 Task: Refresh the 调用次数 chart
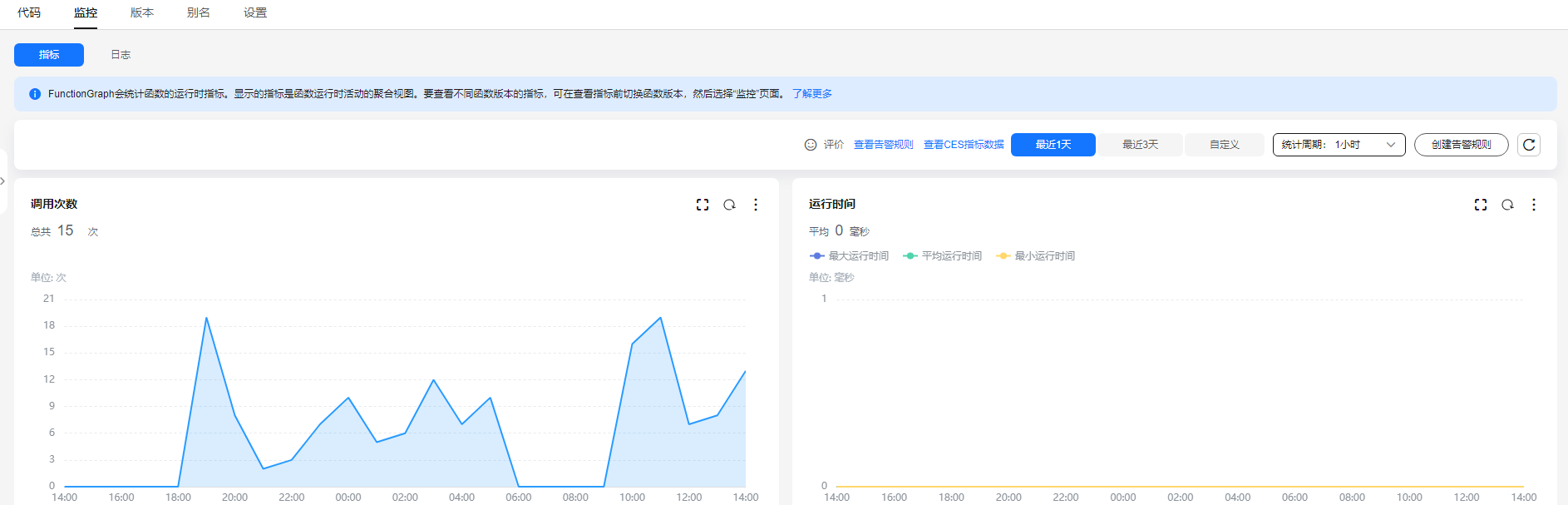pos(729,205)
